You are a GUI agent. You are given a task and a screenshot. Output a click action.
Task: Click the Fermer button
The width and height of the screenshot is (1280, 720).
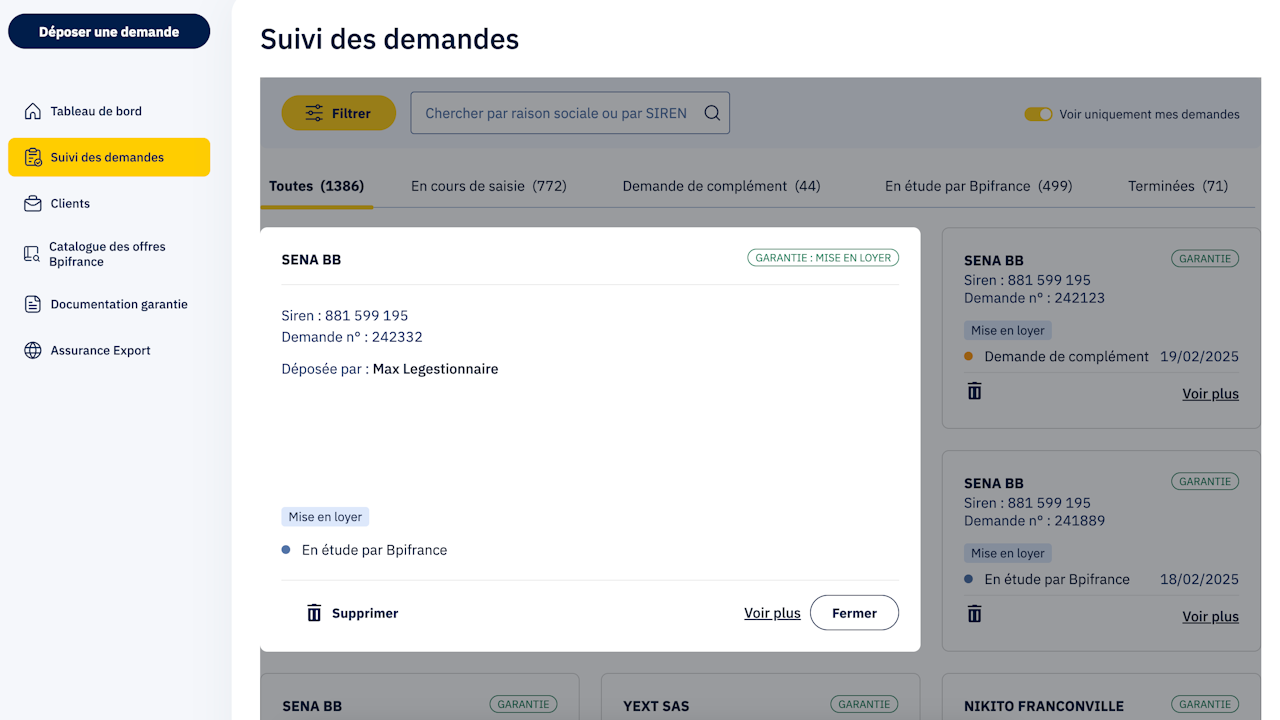pyautogui.click(x=854, y=613)
